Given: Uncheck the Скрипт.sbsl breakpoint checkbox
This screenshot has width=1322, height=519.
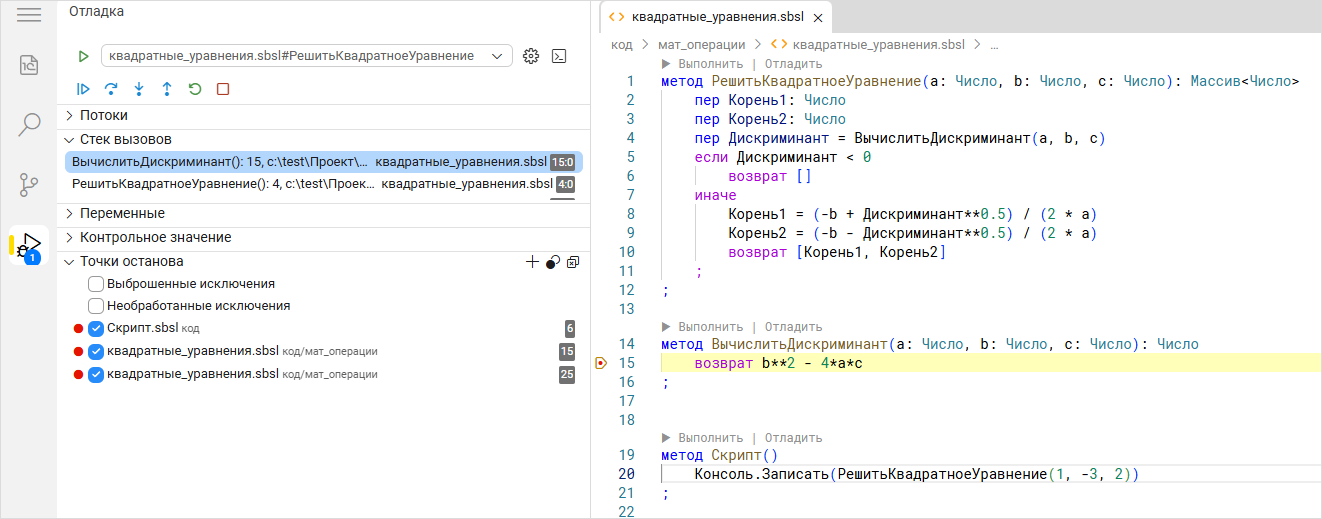Looking at the screenshot, I should (96, 329).
